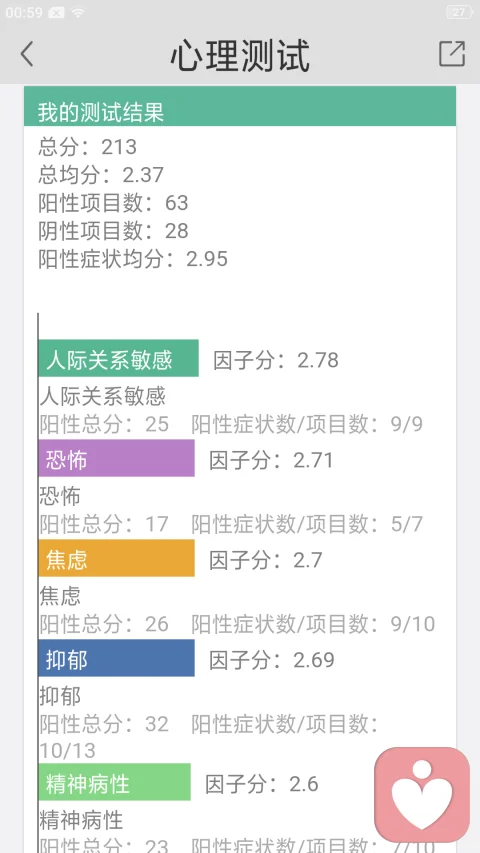Select the 恐怖 purple bar
The image size is (480, 853).
116,458
